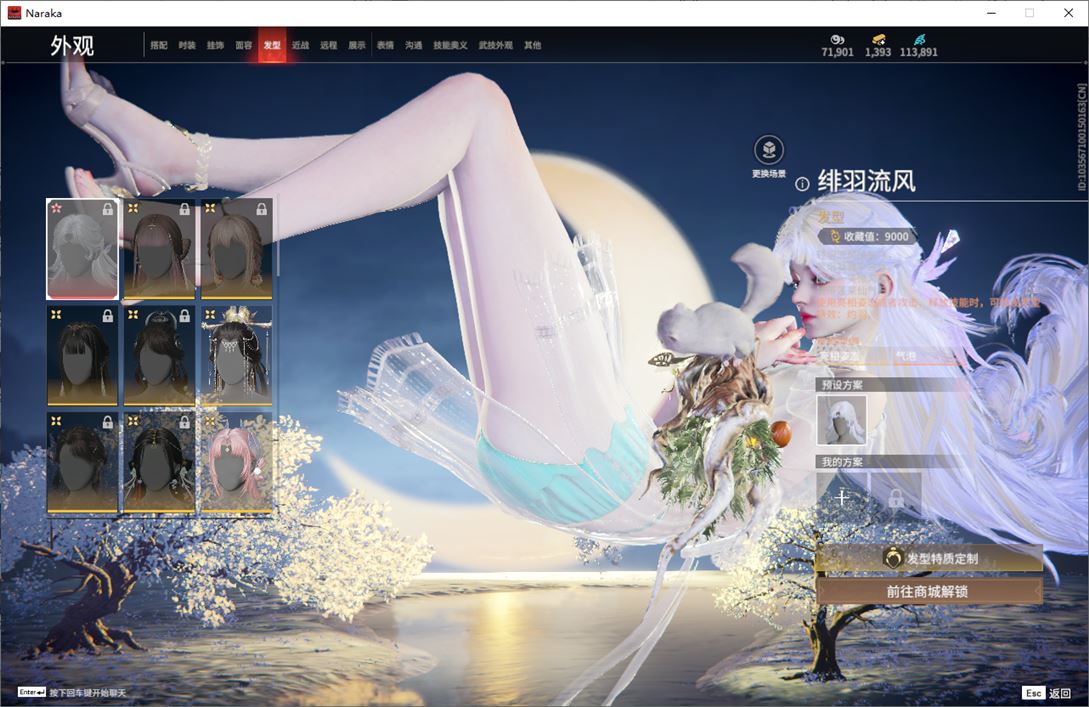1089x707 pixels.
Task: Switch to the 技能奥义 tab
Action: pos(450,45)
